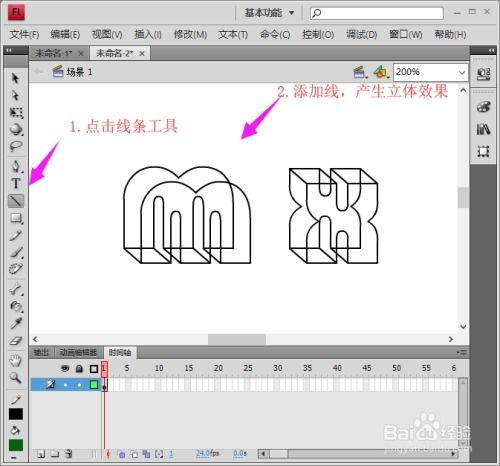Expand the right panel dock arrows
This screenshot has width=500, height=466.
coord(492,50)
